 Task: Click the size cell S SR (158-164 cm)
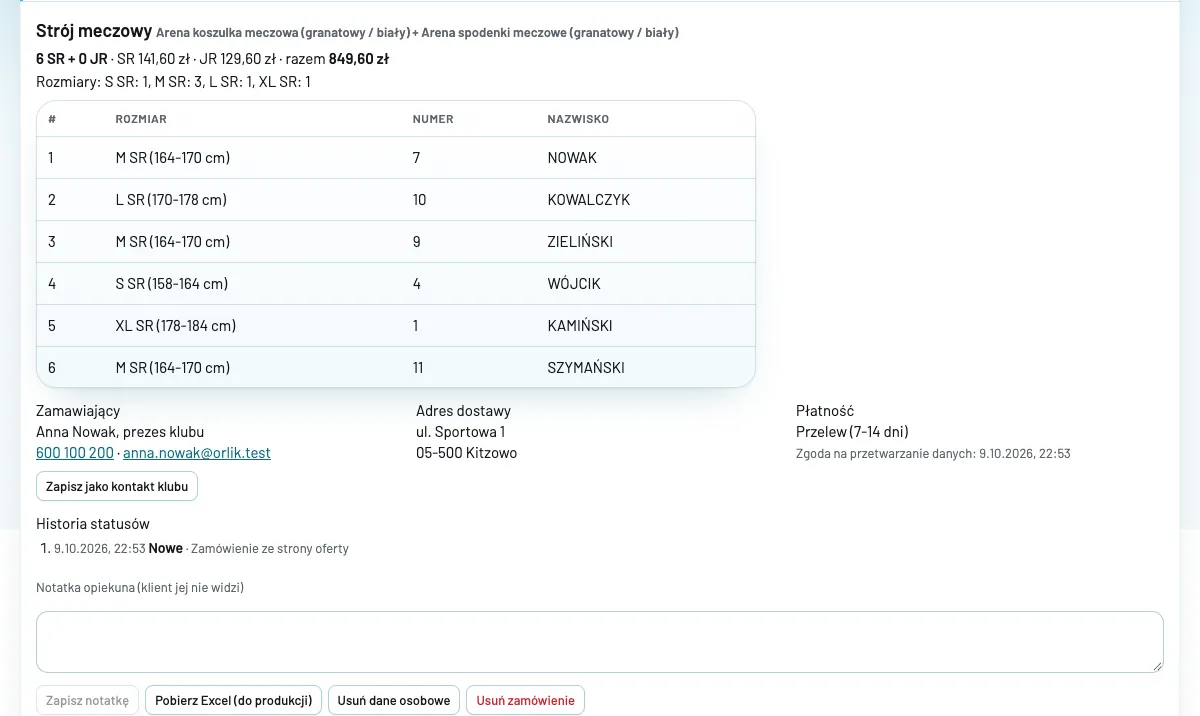coord(172,284)
